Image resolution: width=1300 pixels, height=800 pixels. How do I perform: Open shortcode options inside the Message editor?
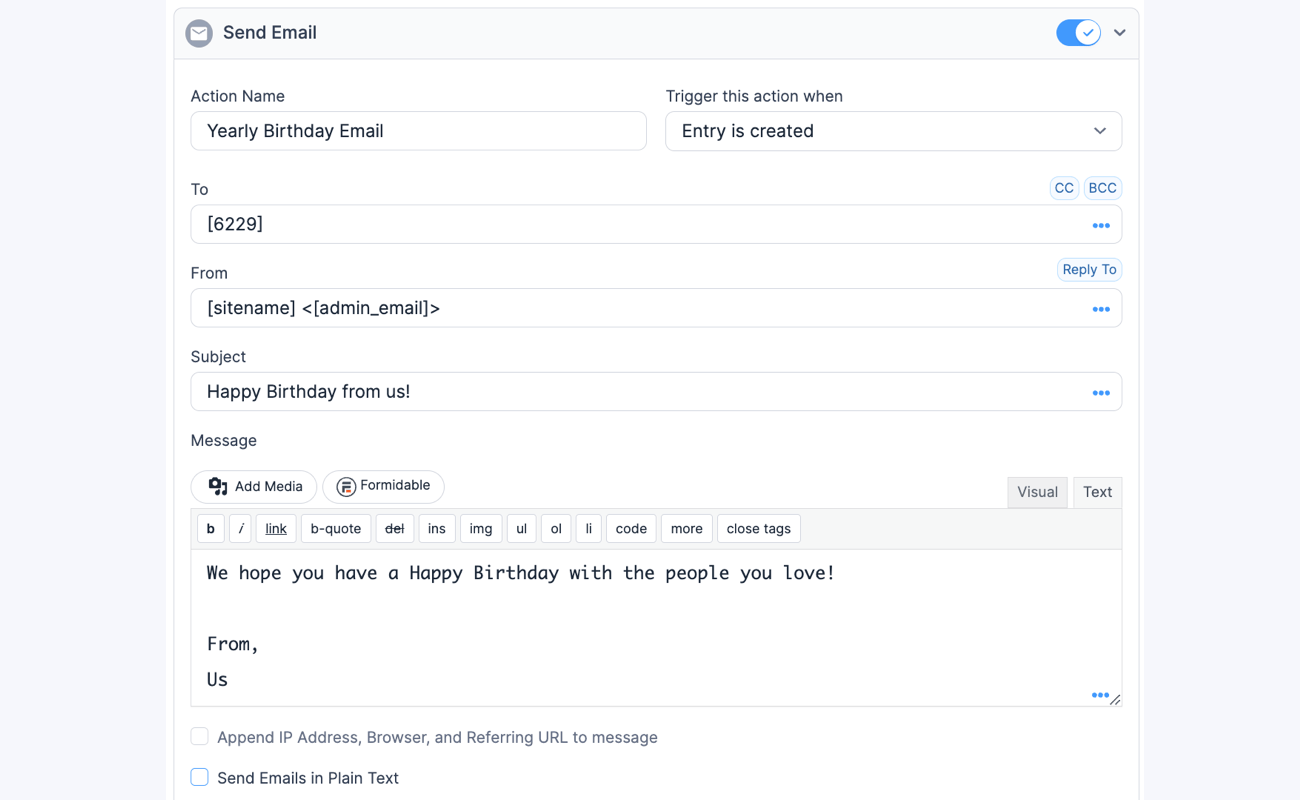click(1101, 694)
